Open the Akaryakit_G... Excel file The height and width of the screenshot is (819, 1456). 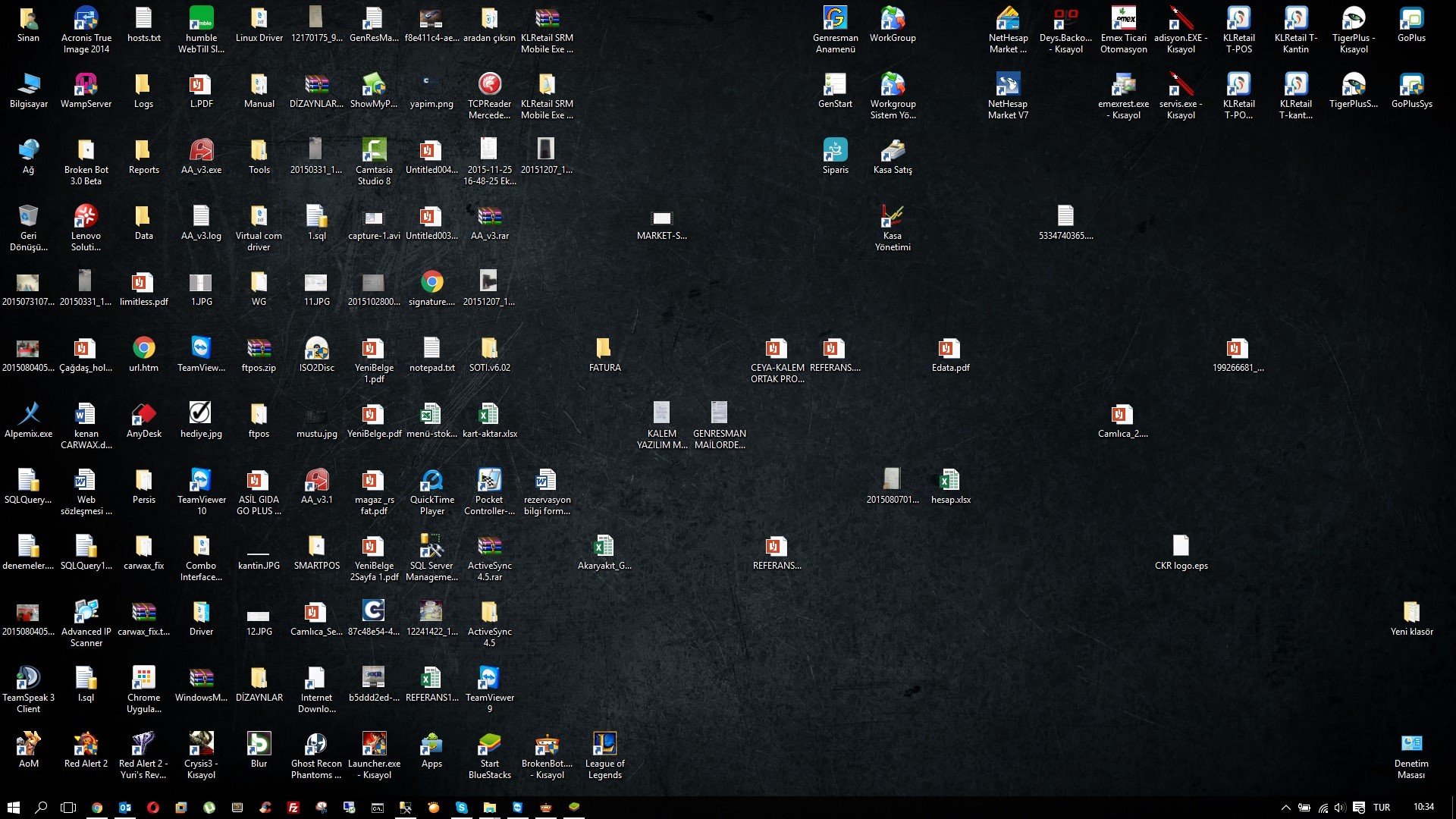click(604, 552)
